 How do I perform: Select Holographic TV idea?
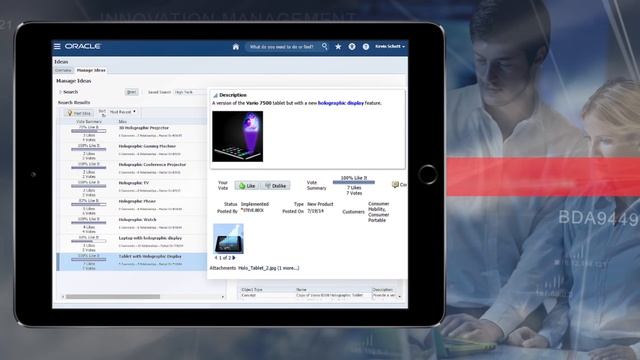pyautogui.click(x=133, y=183)
